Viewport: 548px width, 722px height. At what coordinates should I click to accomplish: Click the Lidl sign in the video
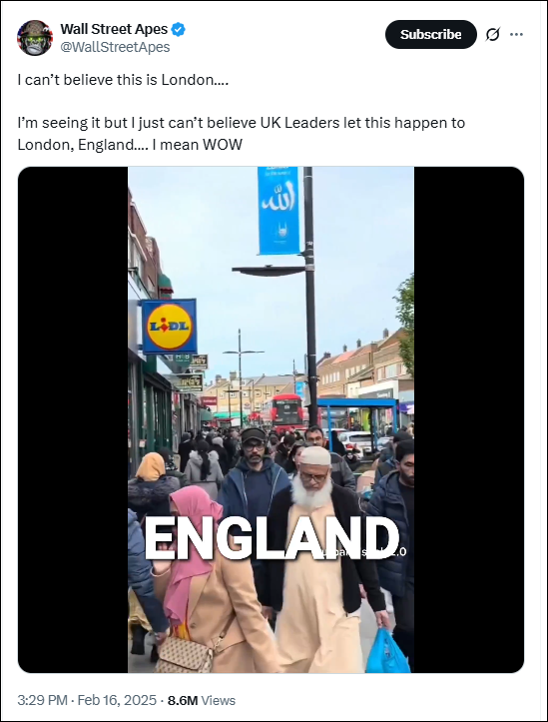coord(169,326)
